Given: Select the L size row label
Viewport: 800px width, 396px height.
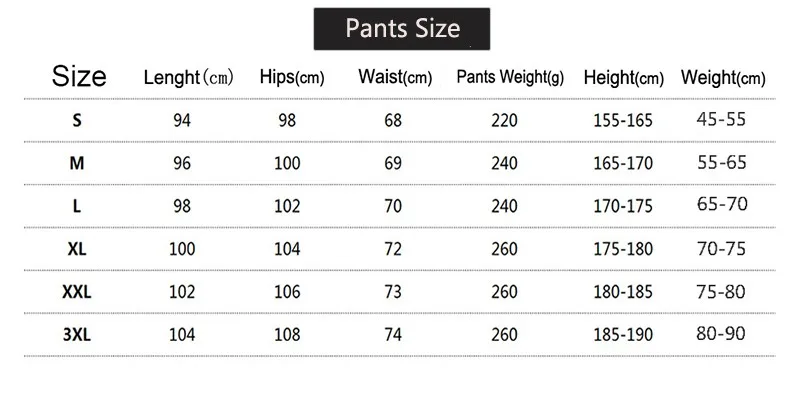Looking at the screenshot, I should click(77, 206).
